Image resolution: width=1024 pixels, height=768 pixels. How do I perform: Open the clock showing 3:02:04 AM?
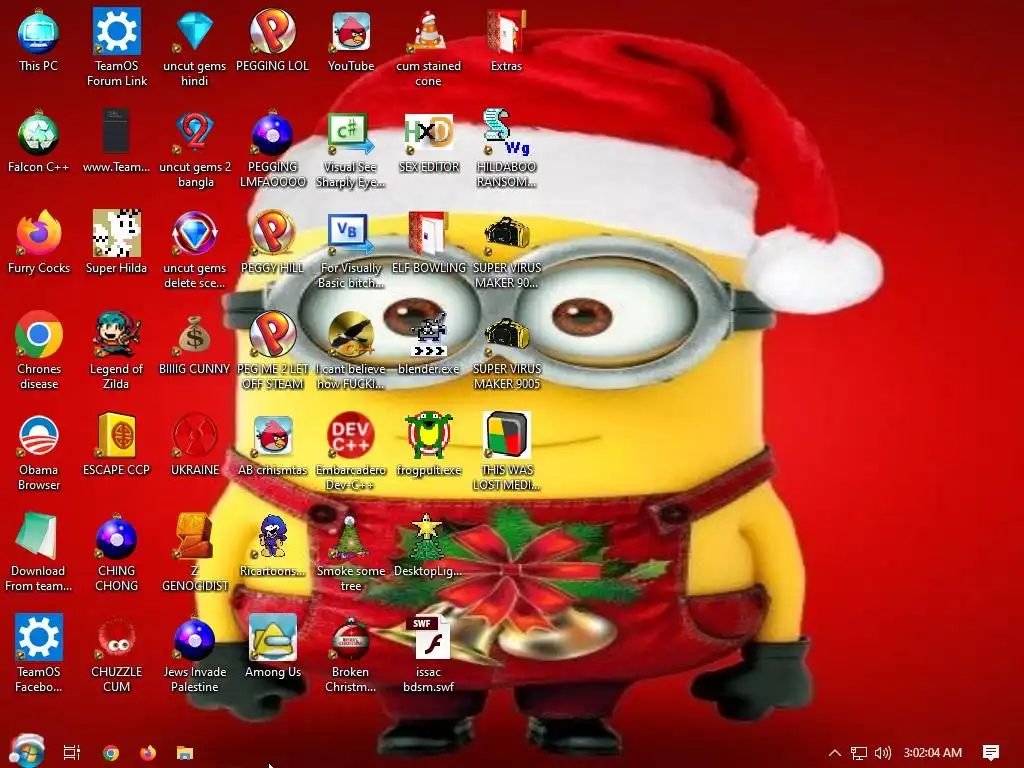click(933, 753)
